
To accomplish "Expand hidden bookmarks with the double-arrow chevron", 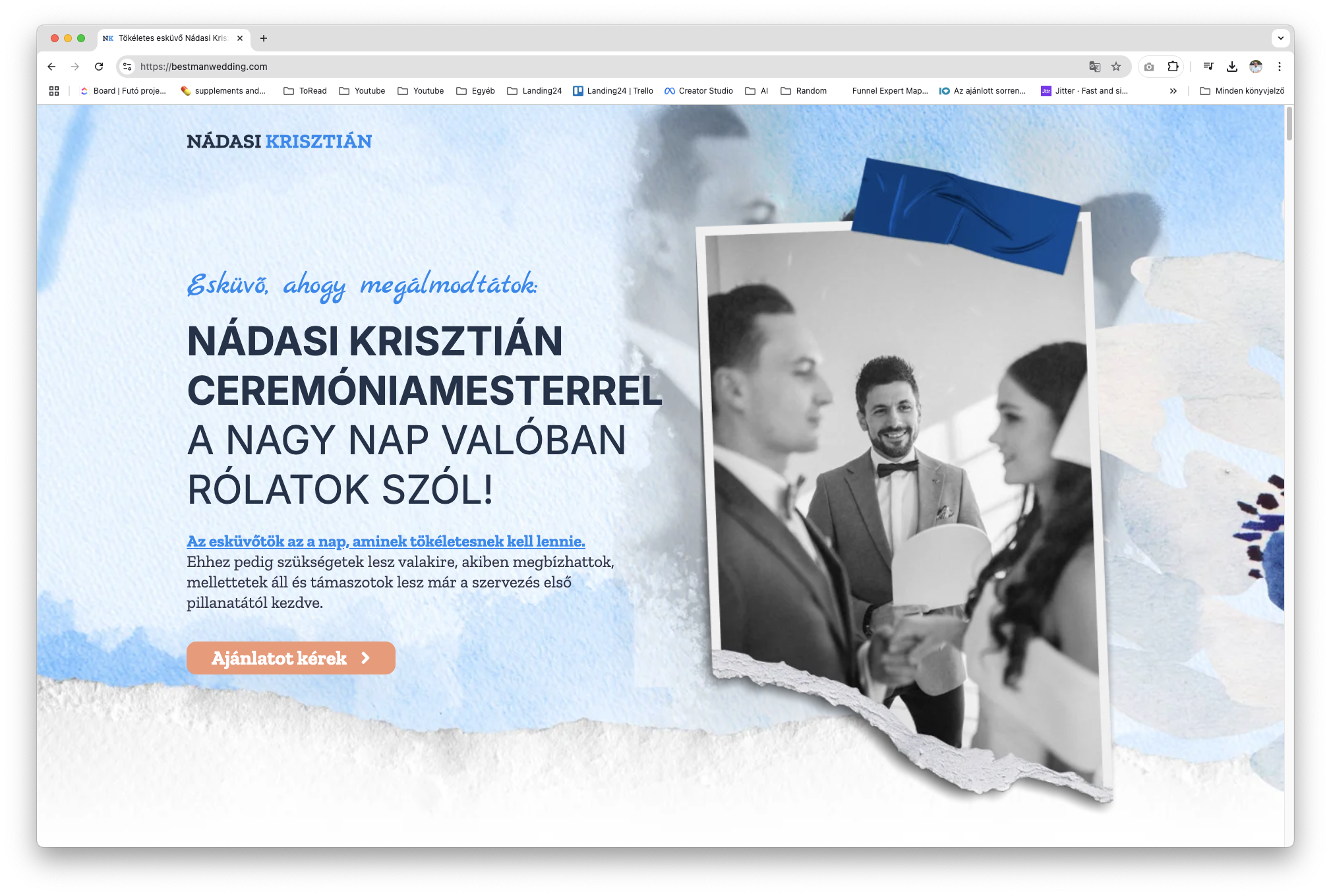I will tap(1173, 90).
